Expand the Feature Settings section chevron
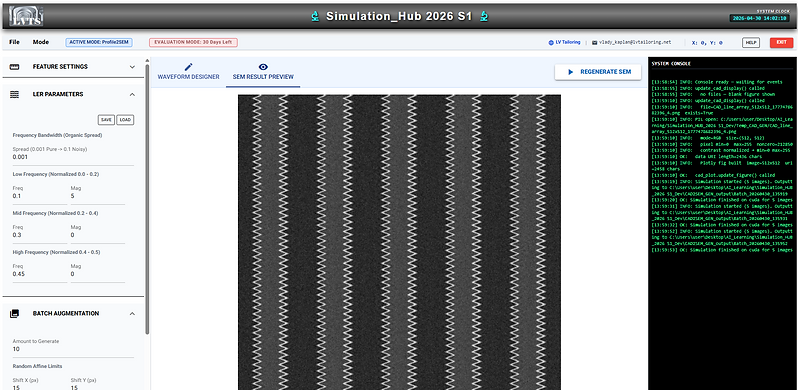The image size is (798, 390). point(132,67)
